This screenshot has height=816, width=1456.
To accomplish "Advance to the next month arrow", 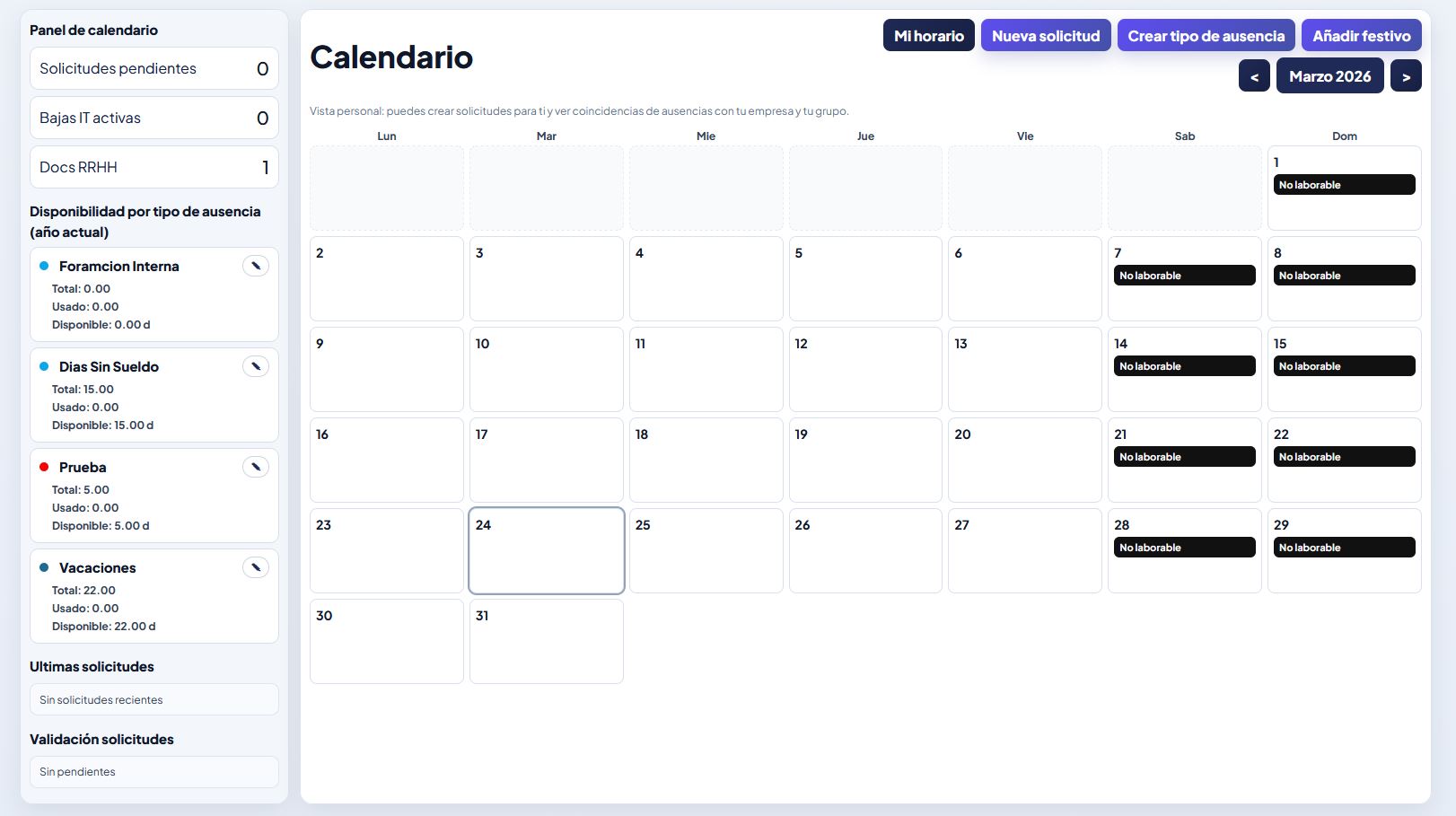I will click(x=1406, y=76).
